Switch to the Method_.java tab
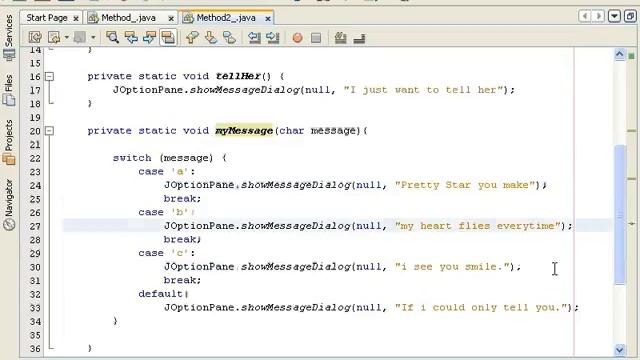640x360 pixels. point(128,18)
